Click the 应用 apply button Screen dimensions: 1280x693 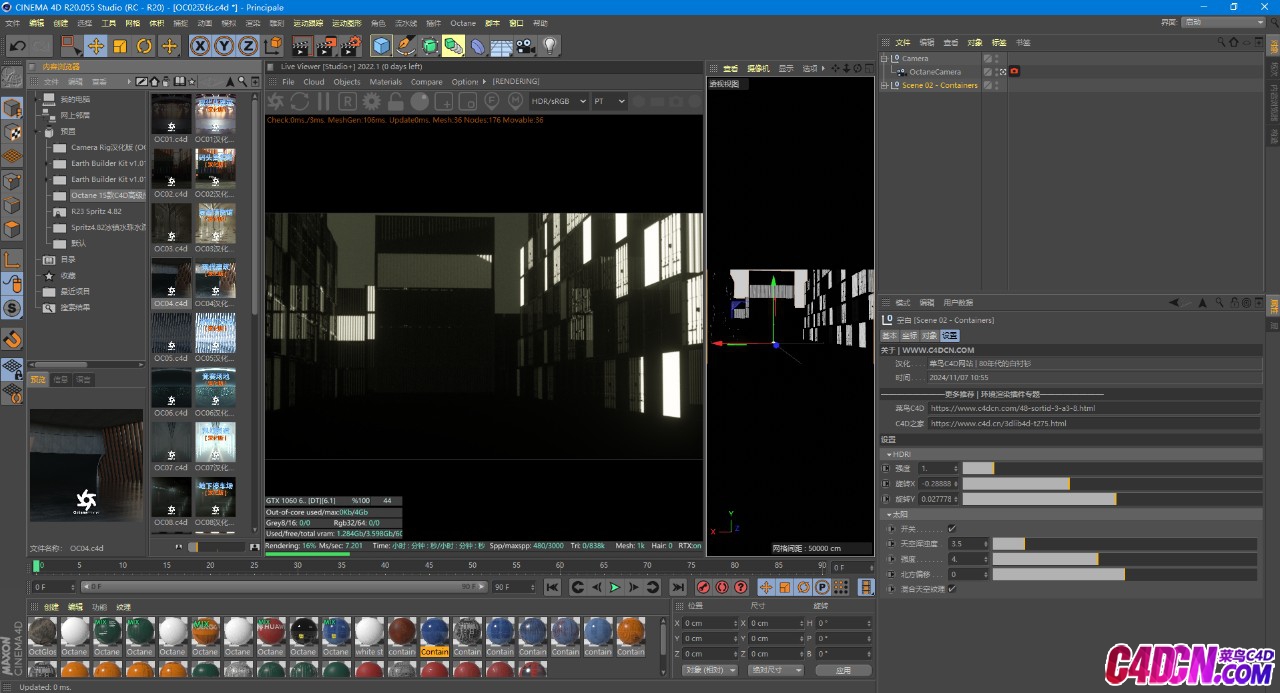click(844, 670)
